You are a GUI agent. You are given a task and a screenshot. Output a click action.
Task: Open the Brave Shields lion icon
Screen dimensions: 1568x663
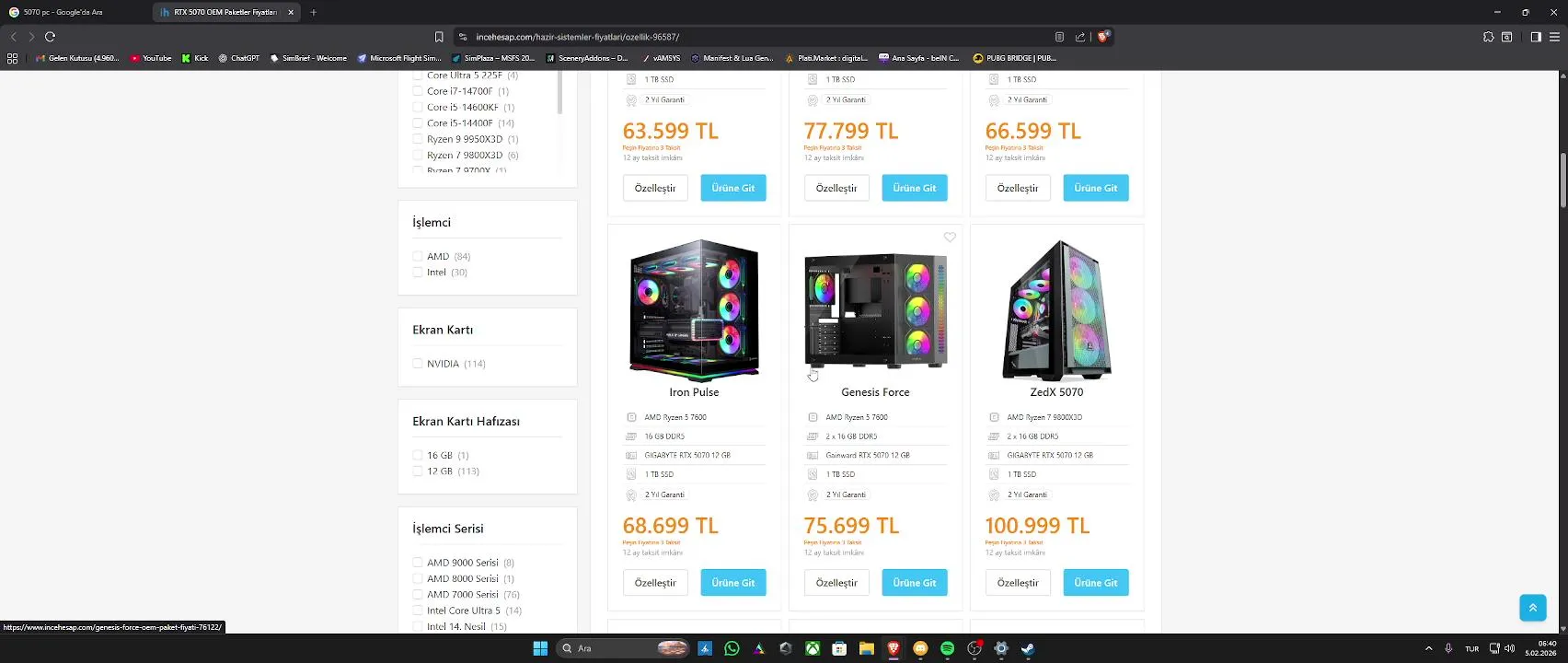click(1103, 37)
